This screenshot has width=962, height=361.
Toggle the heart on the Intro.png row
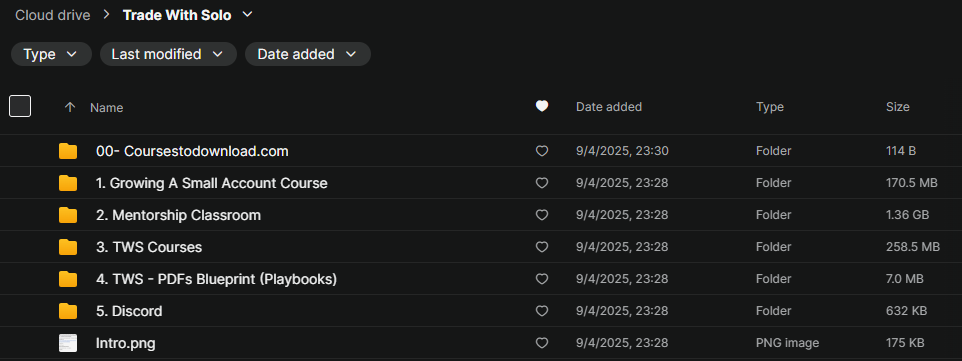tap(542, 343)
